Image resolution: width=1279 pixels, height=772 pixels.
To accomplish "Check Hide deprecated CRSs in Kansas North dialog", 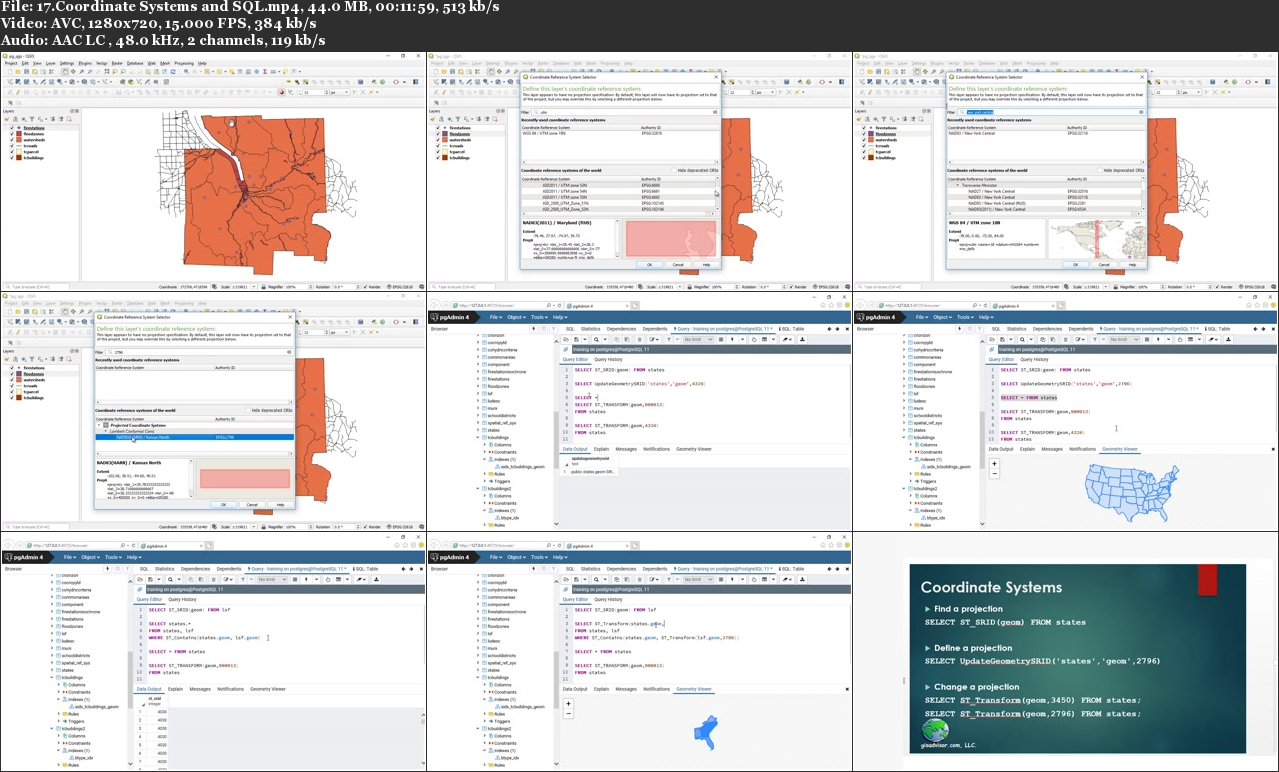I will pyautogui.click(x=248, y=410).
